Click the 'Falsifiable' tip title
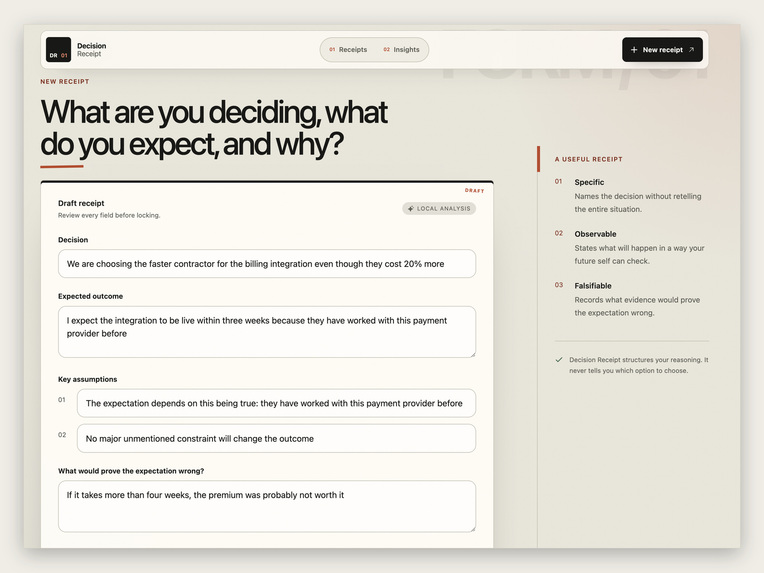The width and height of the screenshot is (764, 573). point(593,286)
